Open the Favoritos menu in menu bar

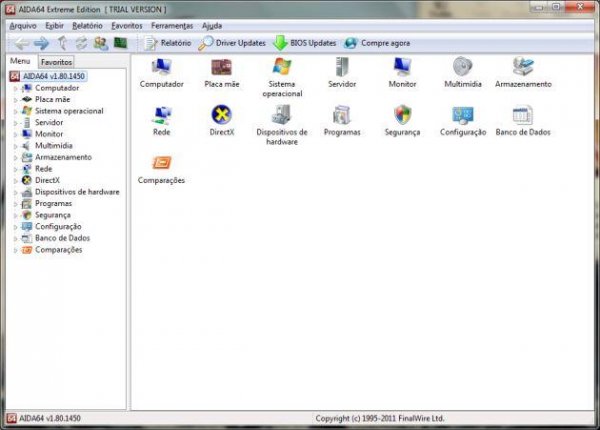click(x=127, y=26)
